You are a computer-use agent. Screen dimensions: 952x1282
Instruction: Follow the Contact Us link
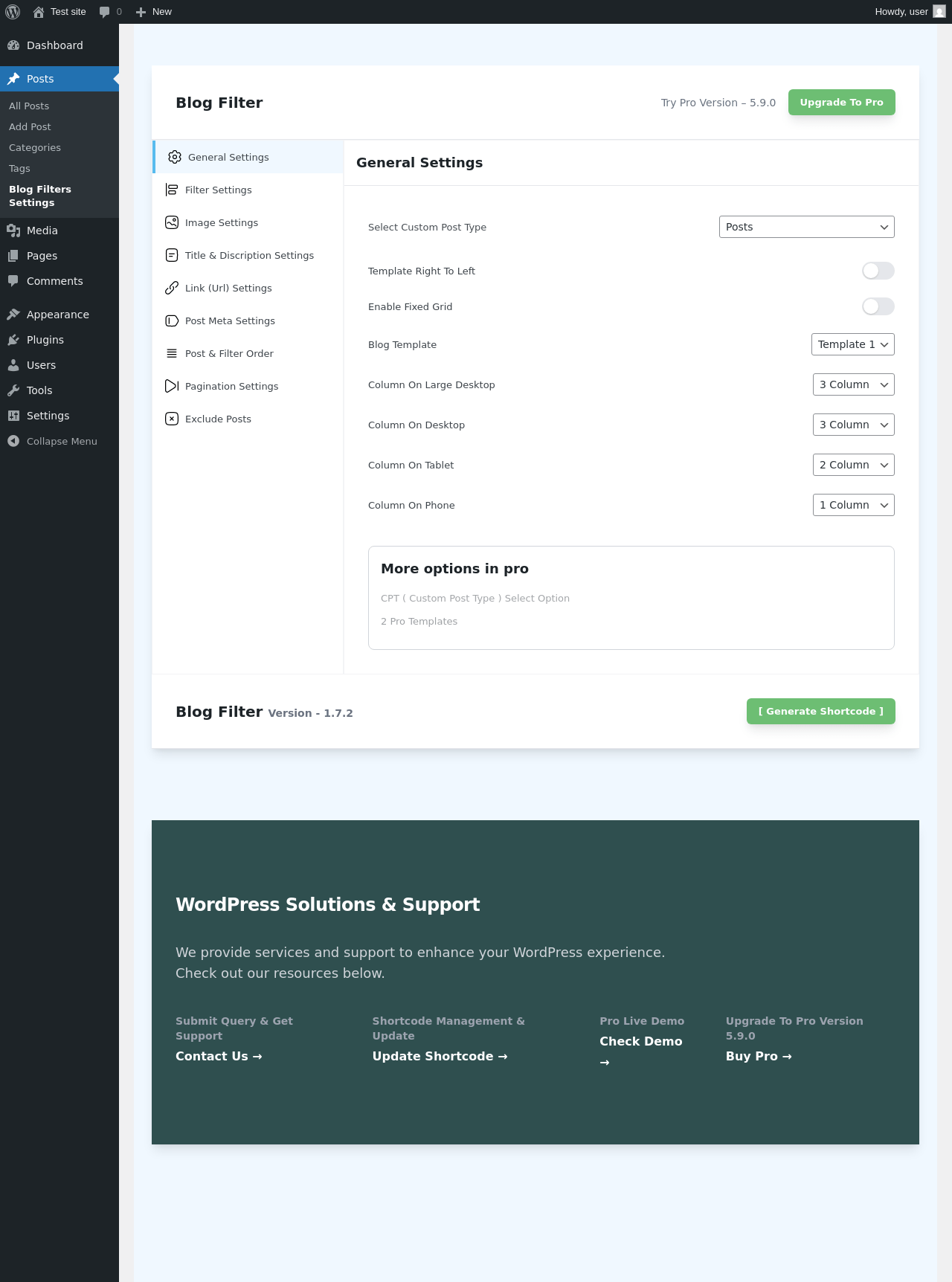tap(219, 1056)
